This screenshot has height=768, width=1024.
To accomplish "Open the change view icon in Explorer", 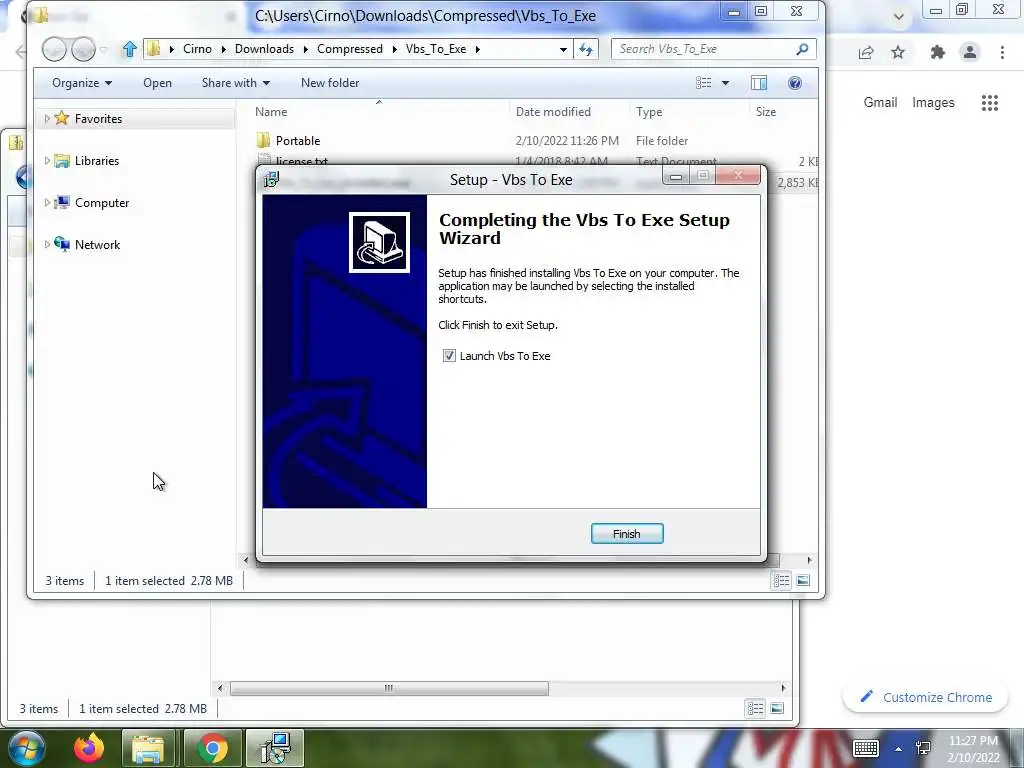I will (x=703, y=83).
